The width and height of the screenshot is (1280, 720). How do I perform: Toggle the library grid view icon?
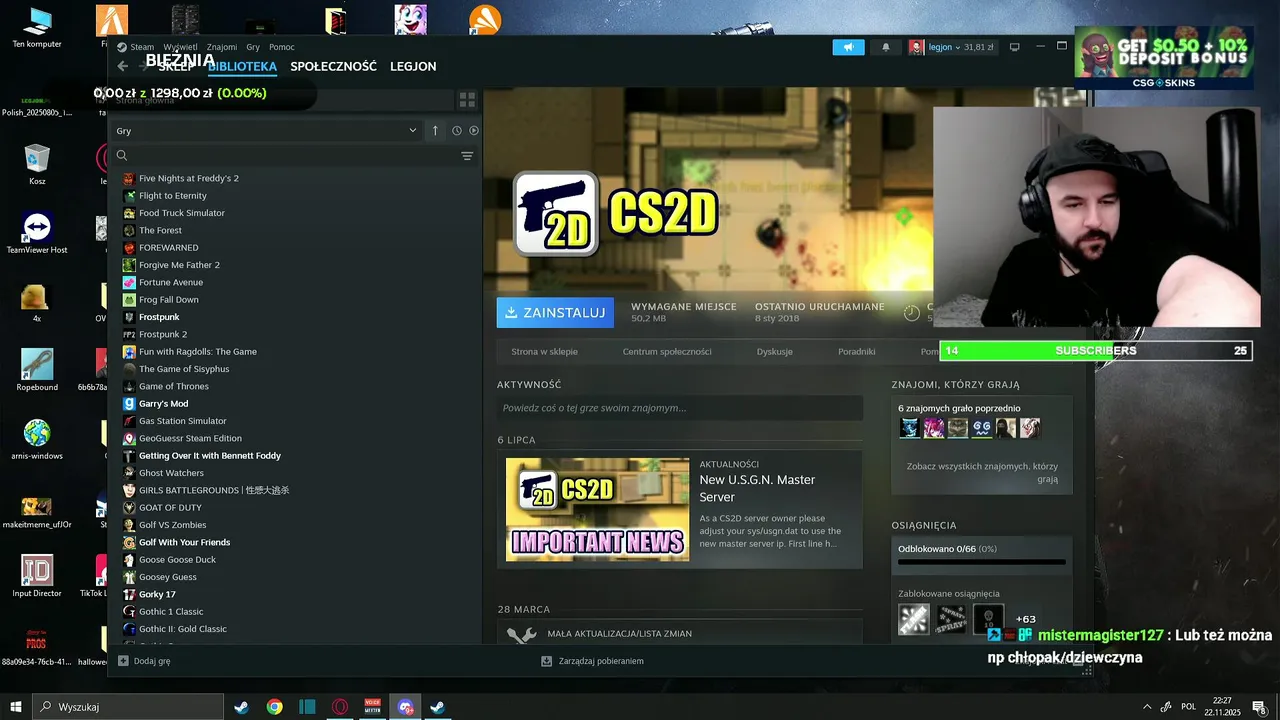(466, 100)
